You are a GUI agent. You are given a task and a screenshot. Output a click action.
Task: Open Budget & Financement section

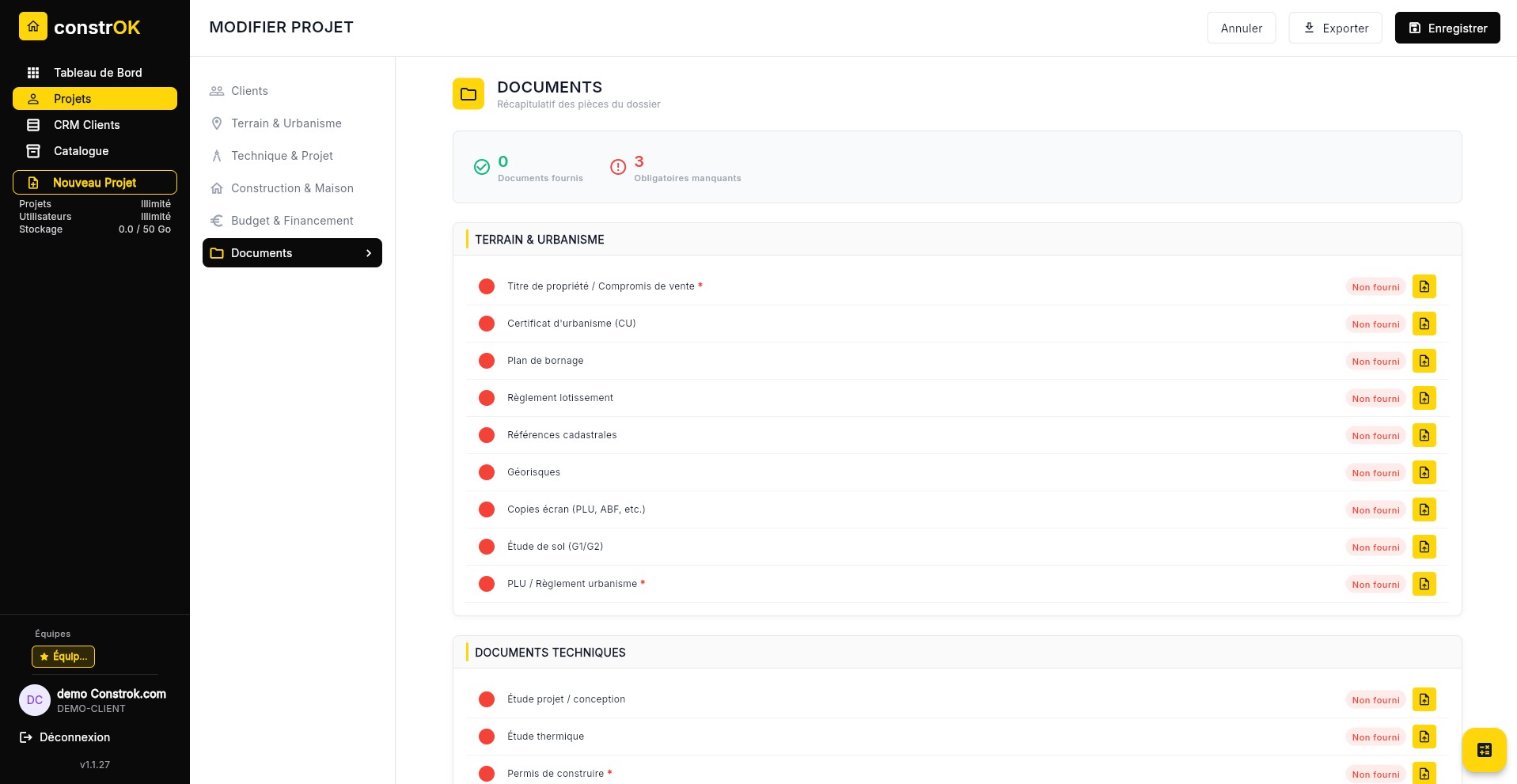tap(291, 221)
